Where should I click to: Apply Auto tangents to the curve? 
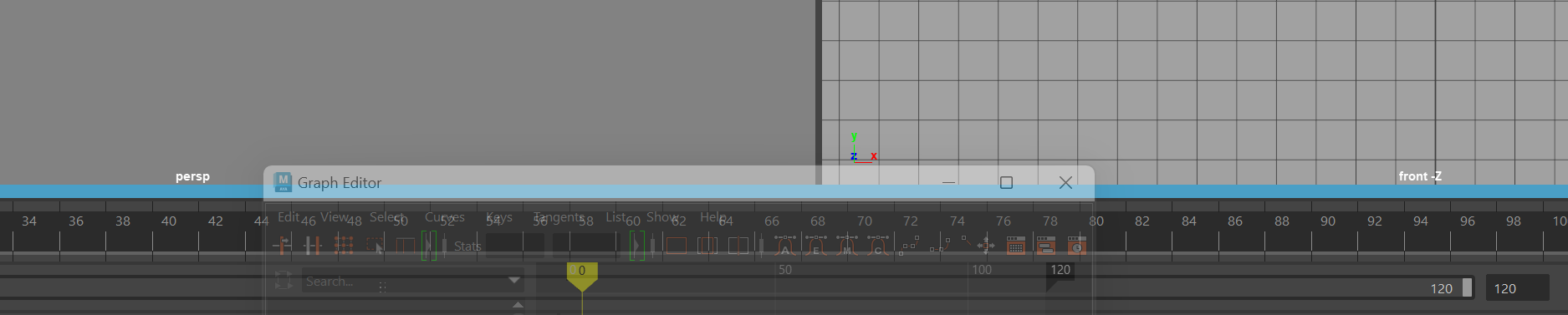pos(785,245)
